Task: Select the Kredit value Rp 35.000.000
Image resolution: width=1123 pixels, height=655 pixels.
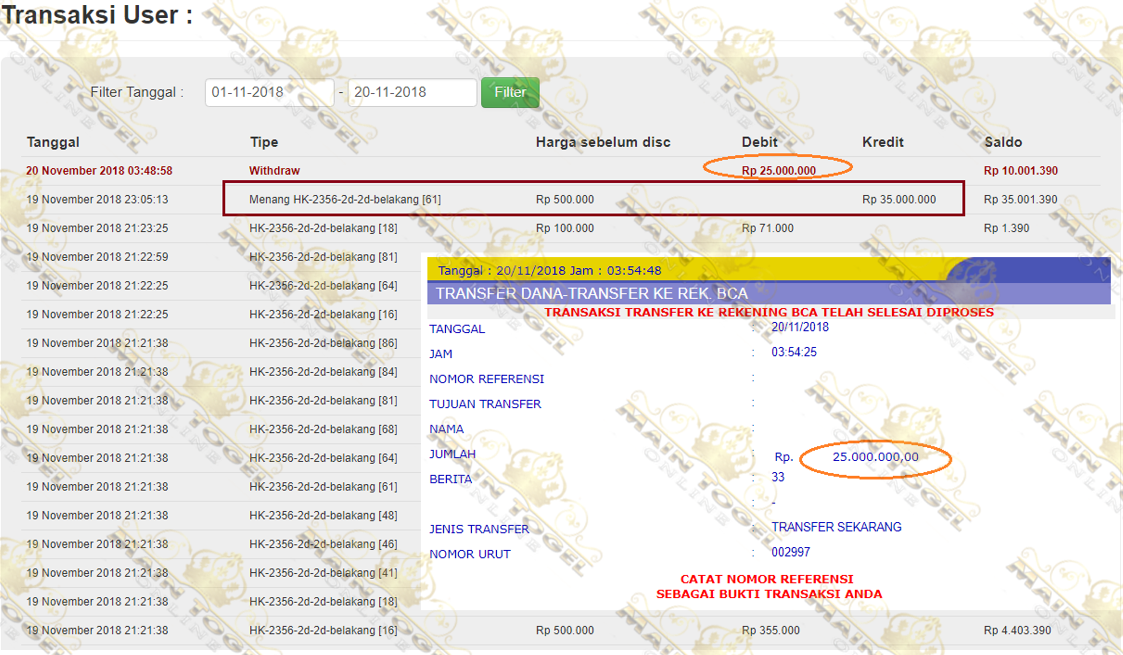Action: (899, 200)
